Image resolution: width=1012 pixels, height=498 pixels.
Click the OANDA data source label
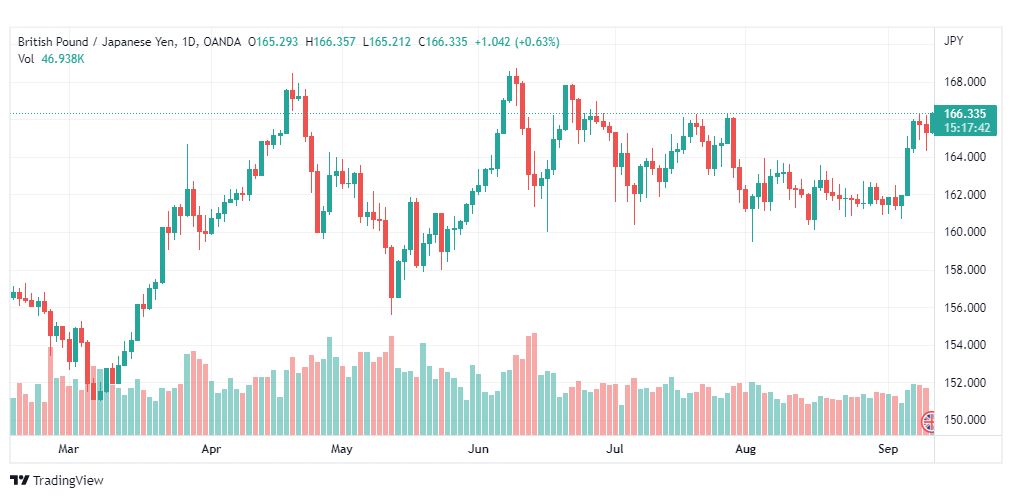point(221,42)
